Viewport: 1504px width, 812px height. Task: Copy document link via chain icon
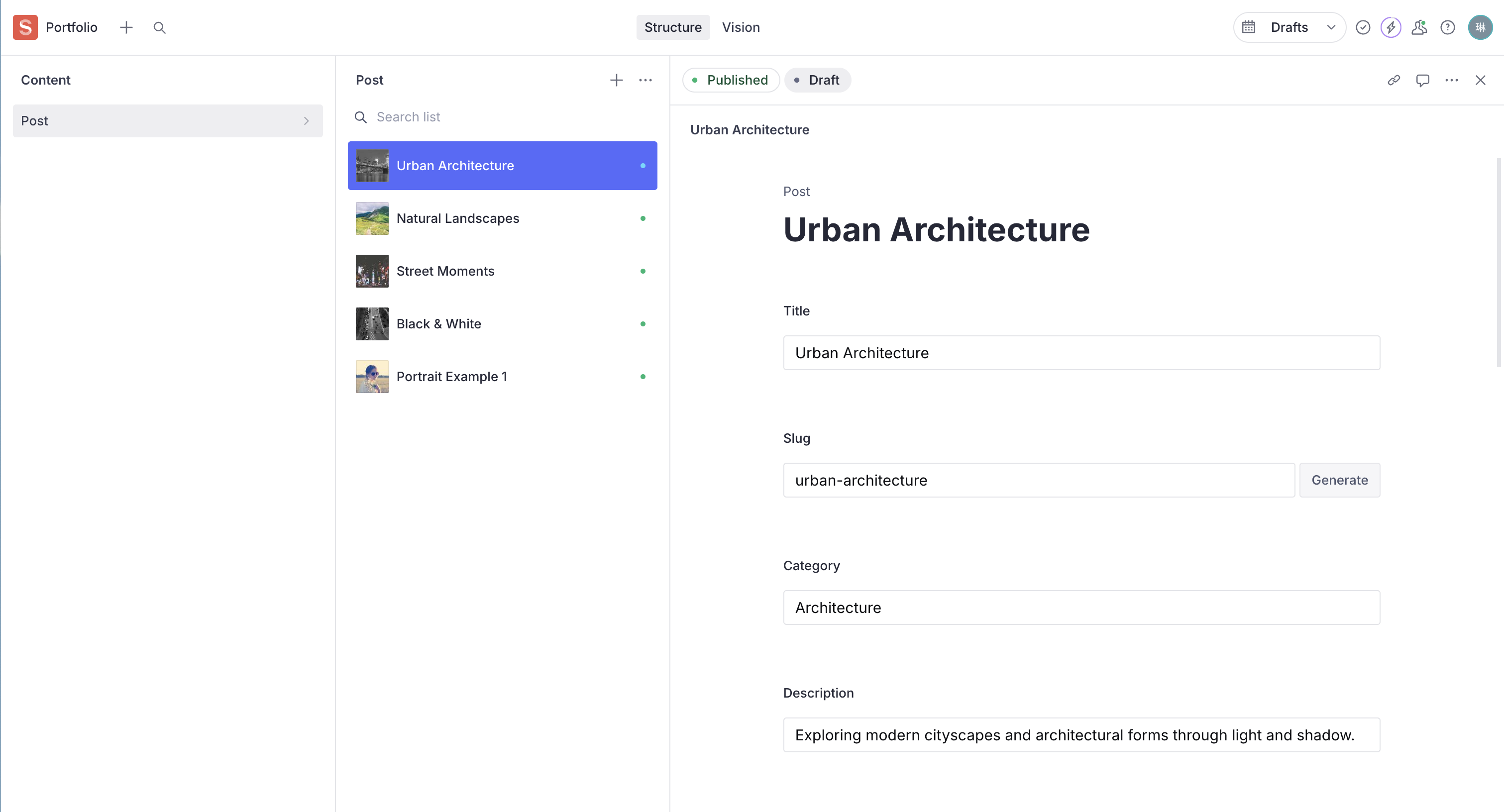click(x=1394, y=81)
